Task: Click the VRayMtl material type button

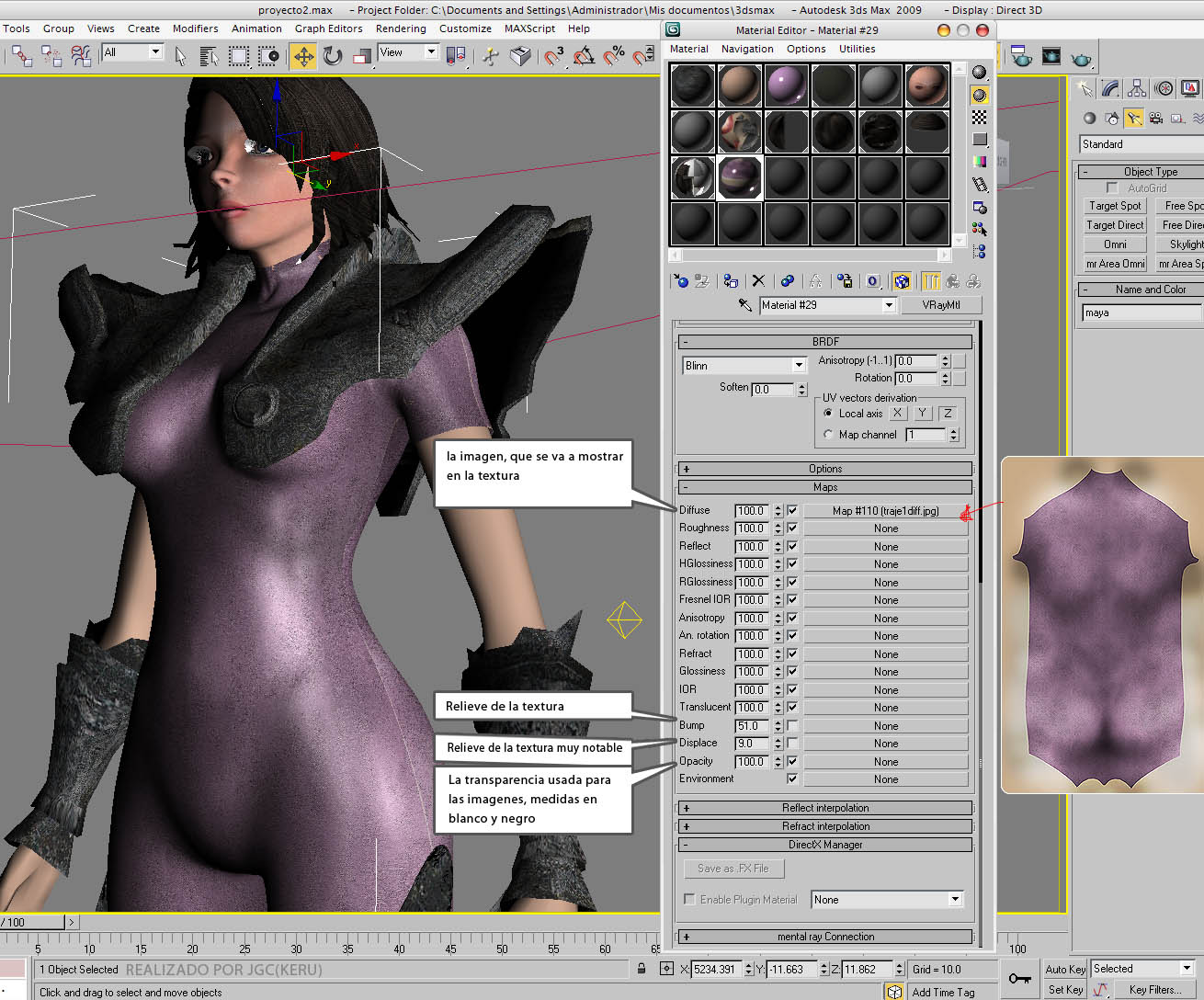Action: pos(940,305)
